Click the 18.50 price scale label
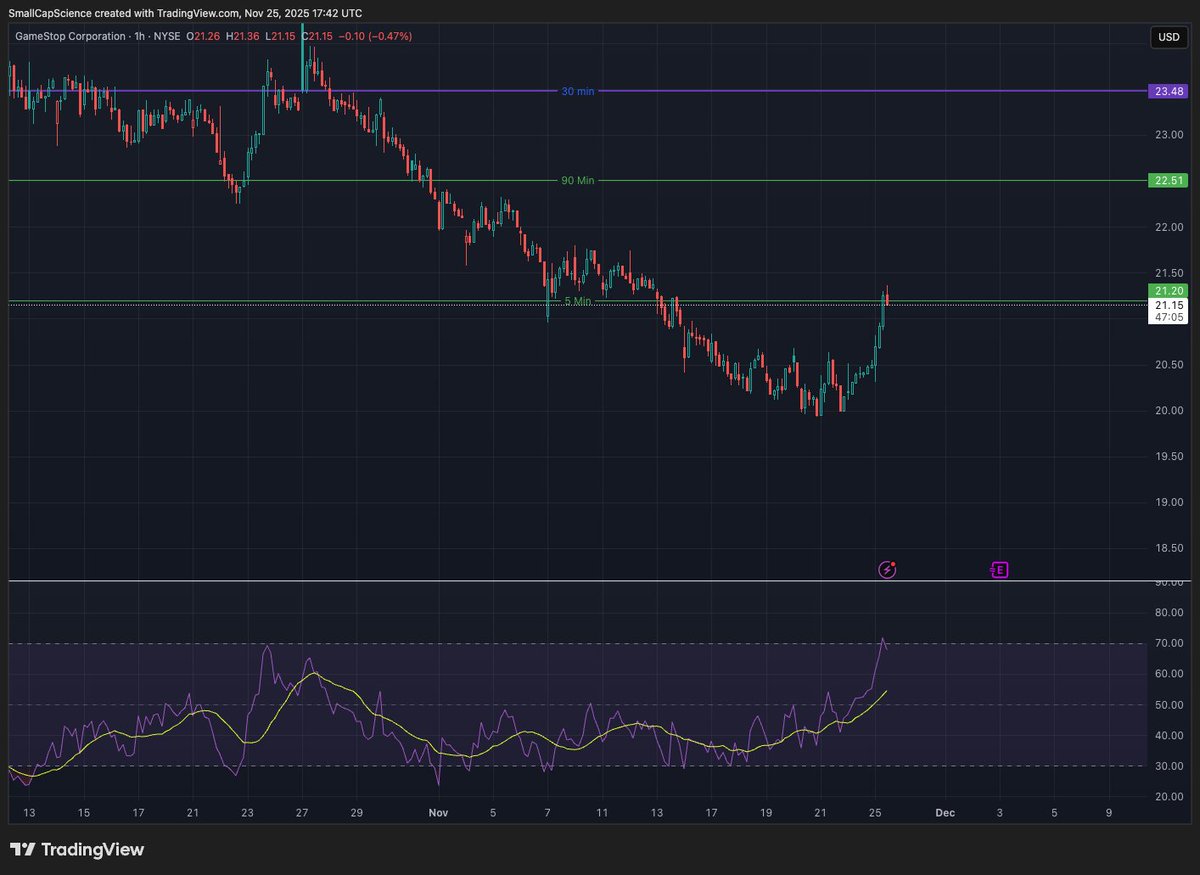Image resolution: width=1200 pixels, height=875 pixels. 1169,548
